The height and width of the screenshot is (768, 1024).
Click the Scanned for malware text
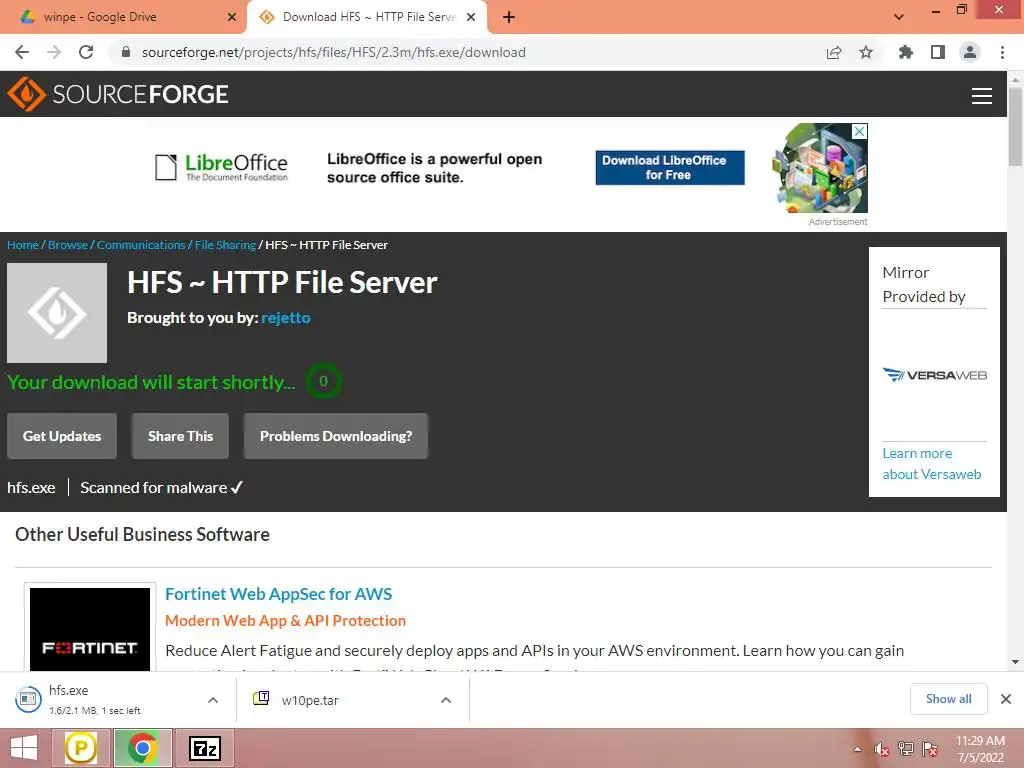pyautogui.click(x=161, y=488)
